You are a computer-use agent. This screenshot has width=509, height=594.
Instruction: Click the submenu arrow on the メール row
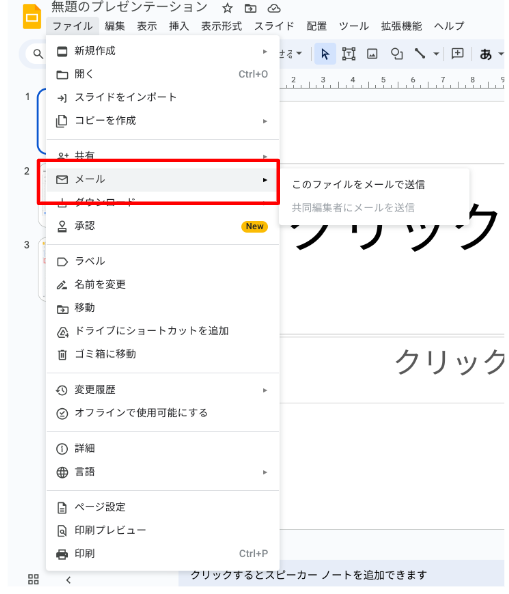[265, 180]
